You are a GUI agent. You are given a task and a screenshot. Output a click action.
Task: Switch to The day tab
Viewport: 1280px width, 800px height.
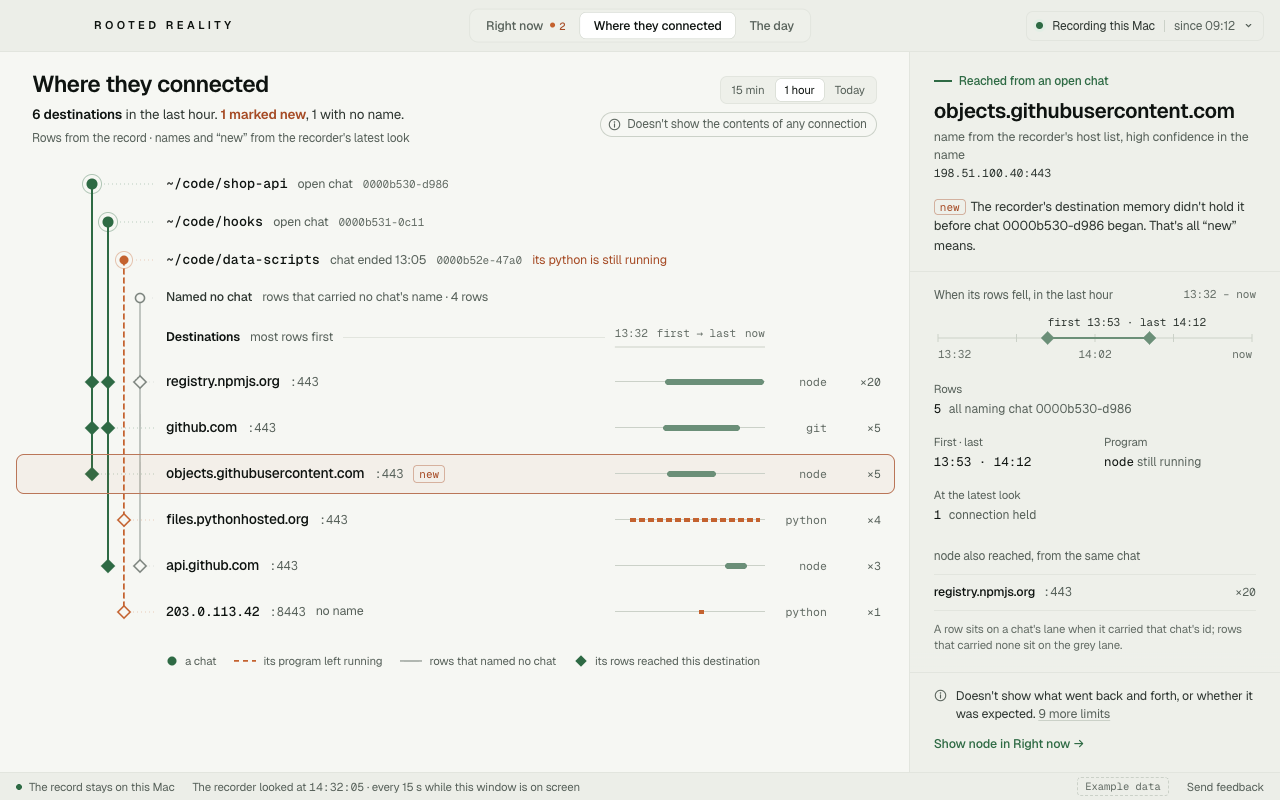pyautogui.click(x=771, y=26)
